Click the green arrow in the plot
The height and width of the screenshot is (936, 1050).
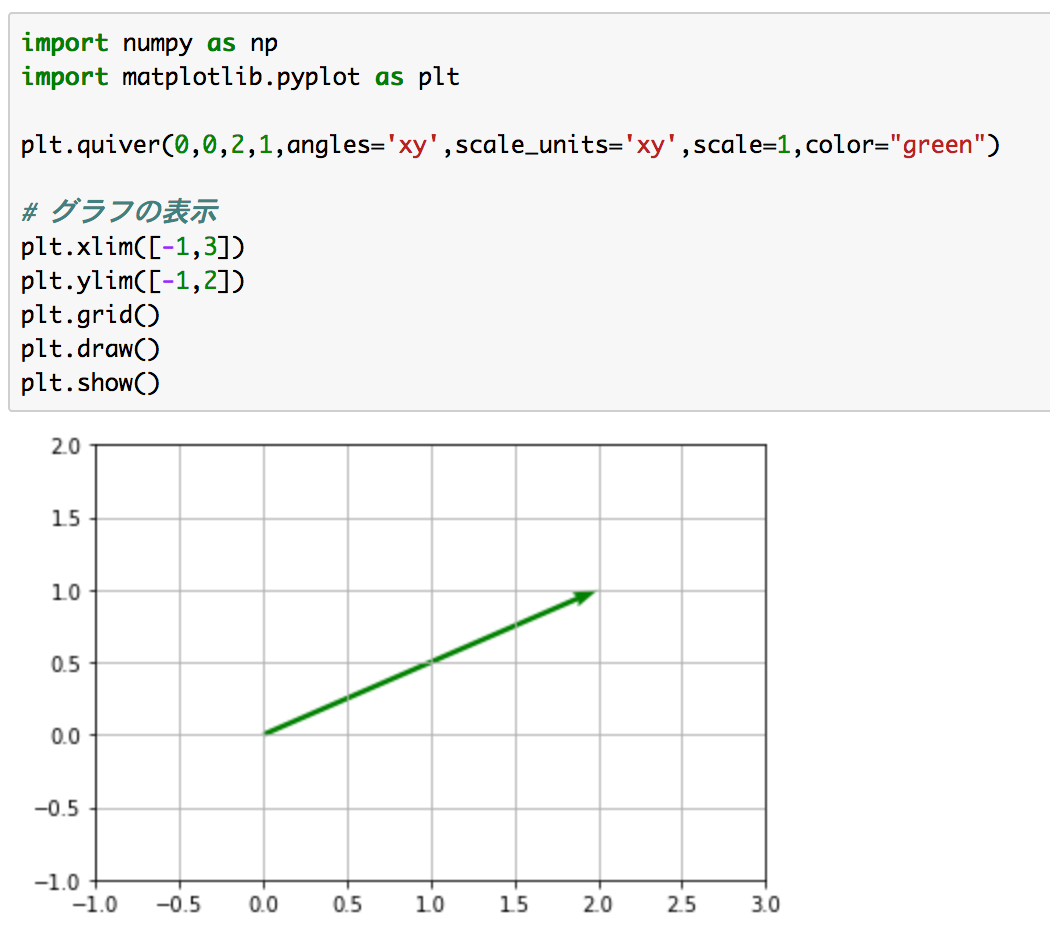click(431, 662)
